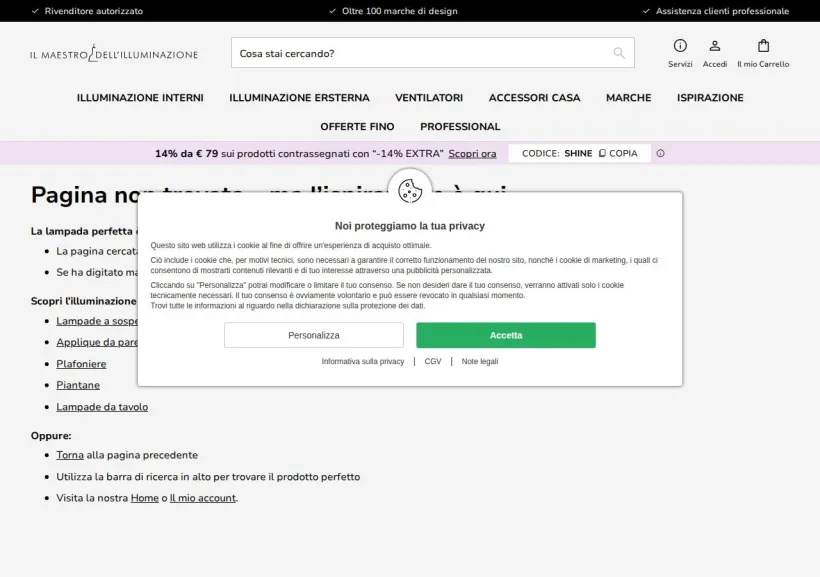Open Professional menu item
820x577 pixels.
coord(460,127)
